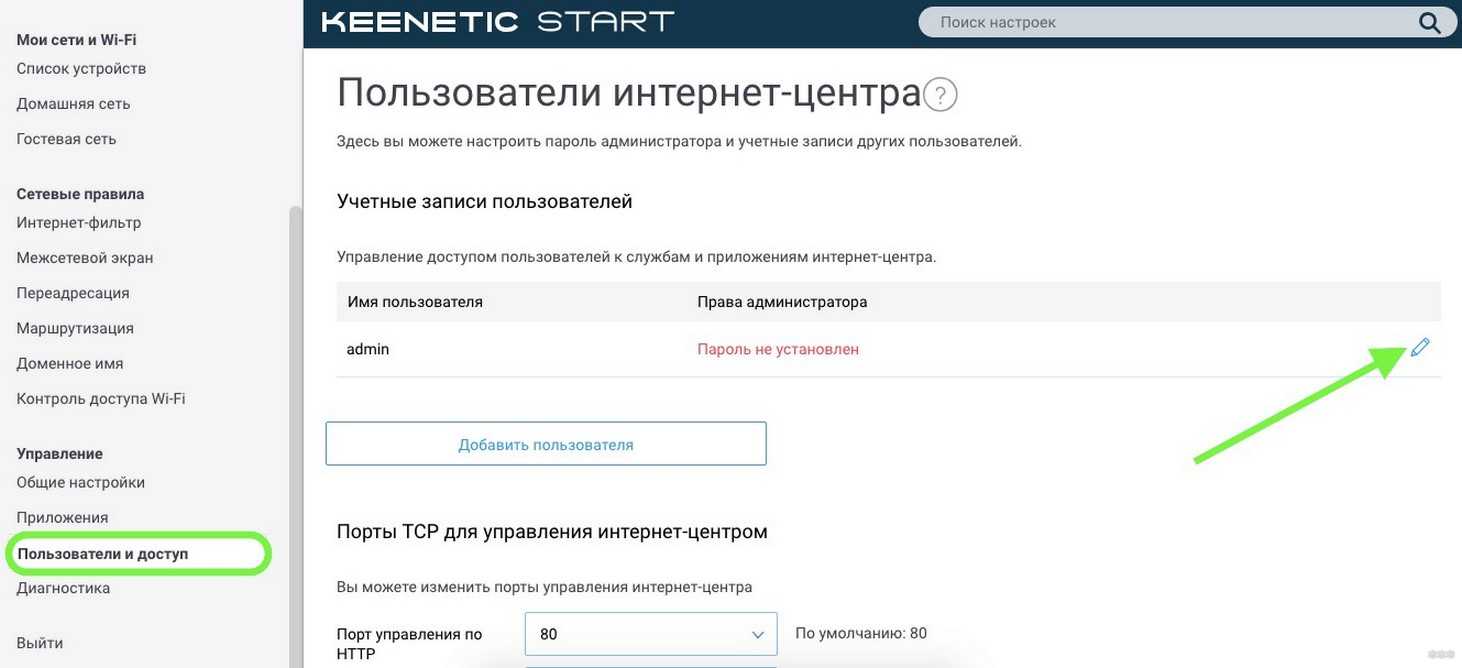This screenshot has width=1462, height=668.
Task: Click the Add user button
Action: pos(546,444)
